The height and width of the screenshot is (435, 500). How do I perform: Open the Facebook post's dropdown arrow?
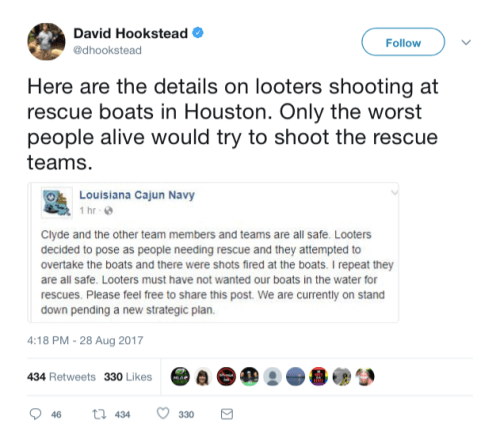pyautogui.click(x=394, y=193)
